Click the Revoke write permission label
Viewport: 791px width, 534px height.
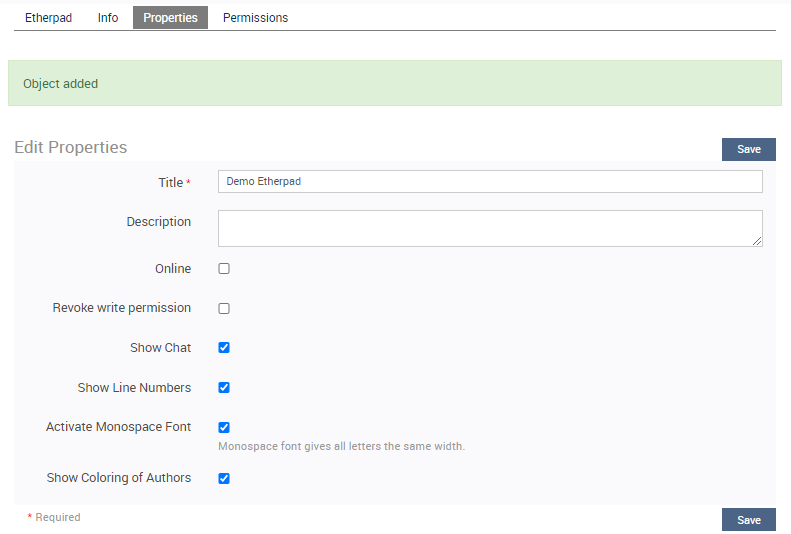[x=122, y=308]
